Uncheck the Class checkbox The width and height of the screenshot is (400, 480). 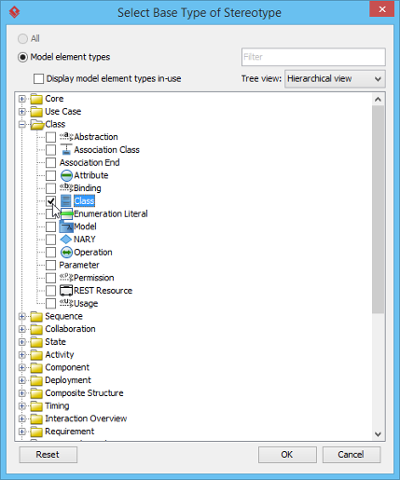tap(51, 201)
